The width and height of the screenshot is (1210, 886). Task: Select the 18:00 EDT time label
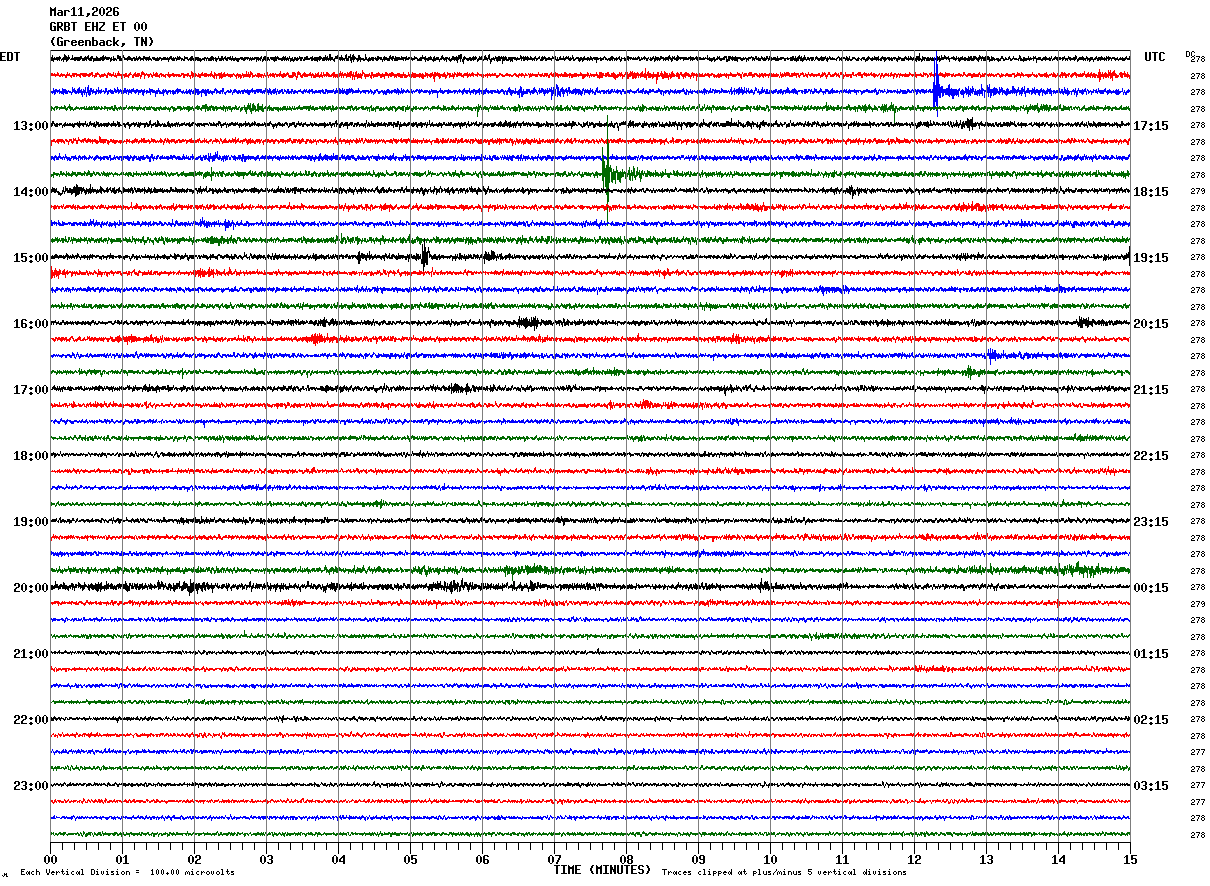[30, 456]
